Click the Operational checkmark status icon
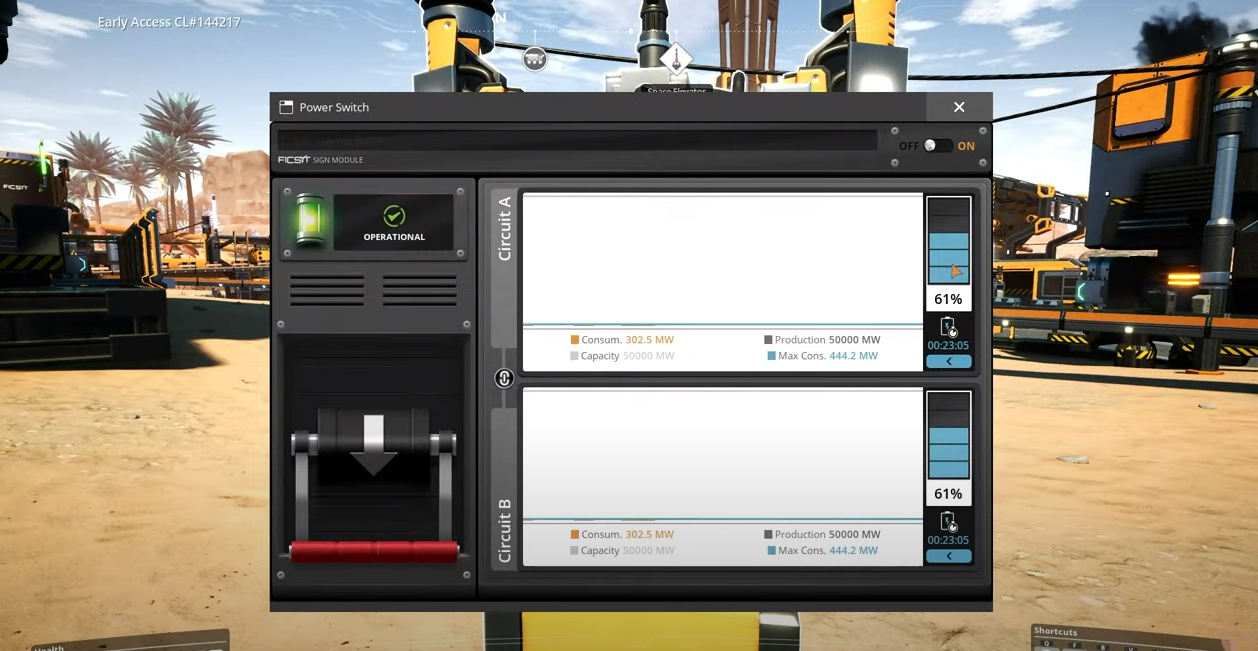Viewport: 1258px width, 651px height. pos(394,216)
